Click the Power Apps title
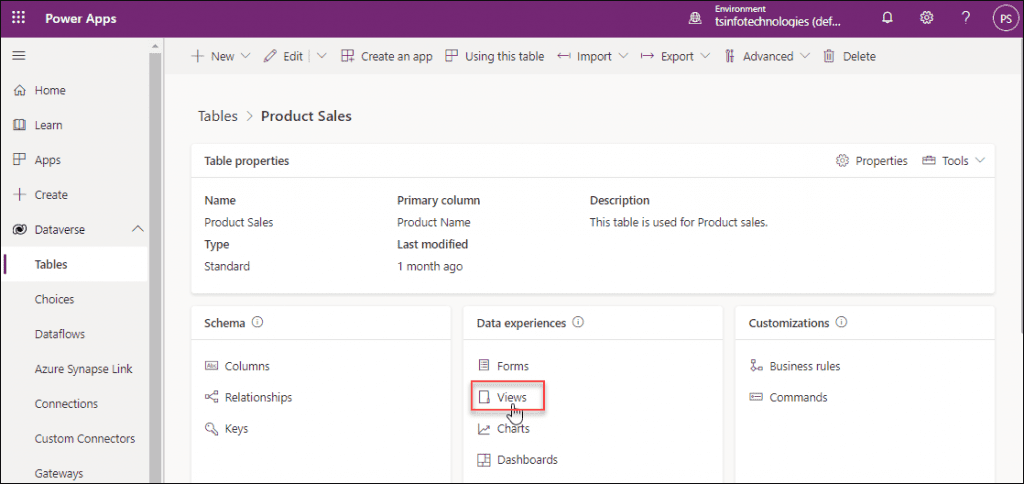1024x484 pixels. pos(81,18)
